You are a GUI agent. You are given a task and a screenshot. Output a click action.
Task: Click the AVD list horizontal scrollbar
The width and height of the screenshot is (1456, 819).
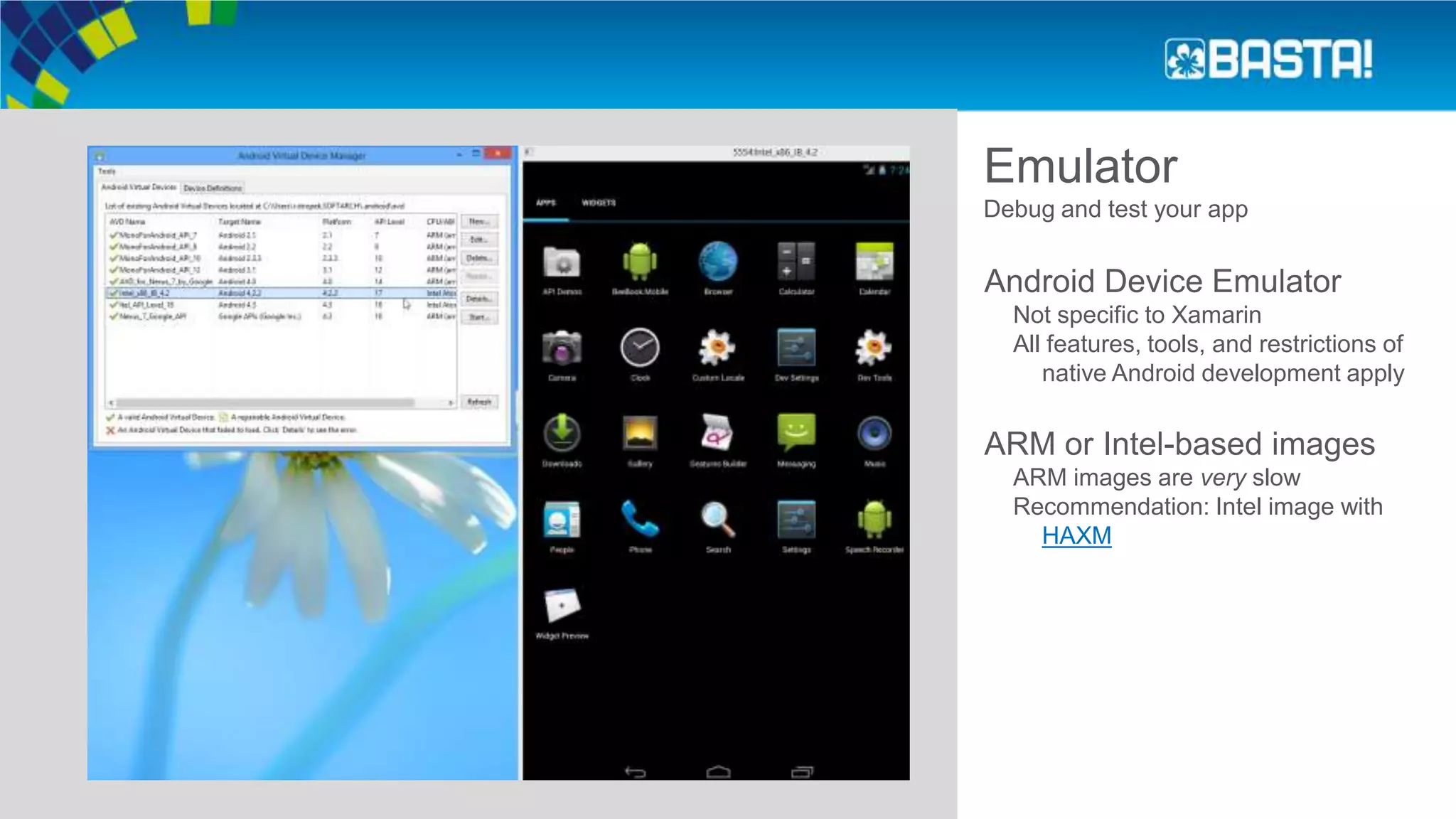click(265, 403)
